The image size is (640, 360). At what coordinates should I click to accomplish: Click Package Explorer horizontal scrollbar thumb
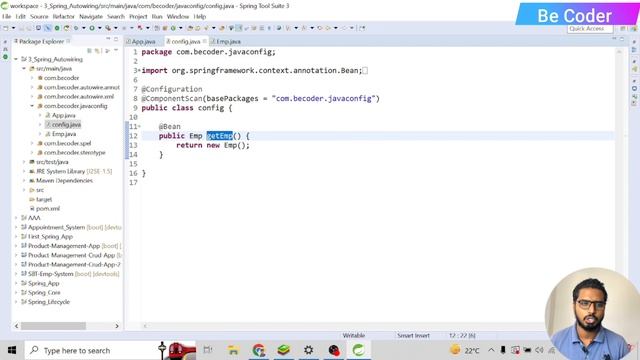click(53, 326)
